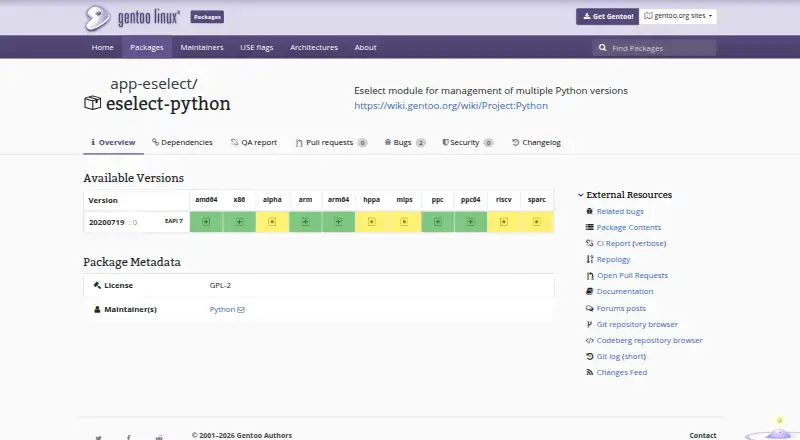The image size is (800, 440).
Task: Click the sort icon beside Repology
Action: click(x=590, y=259)
